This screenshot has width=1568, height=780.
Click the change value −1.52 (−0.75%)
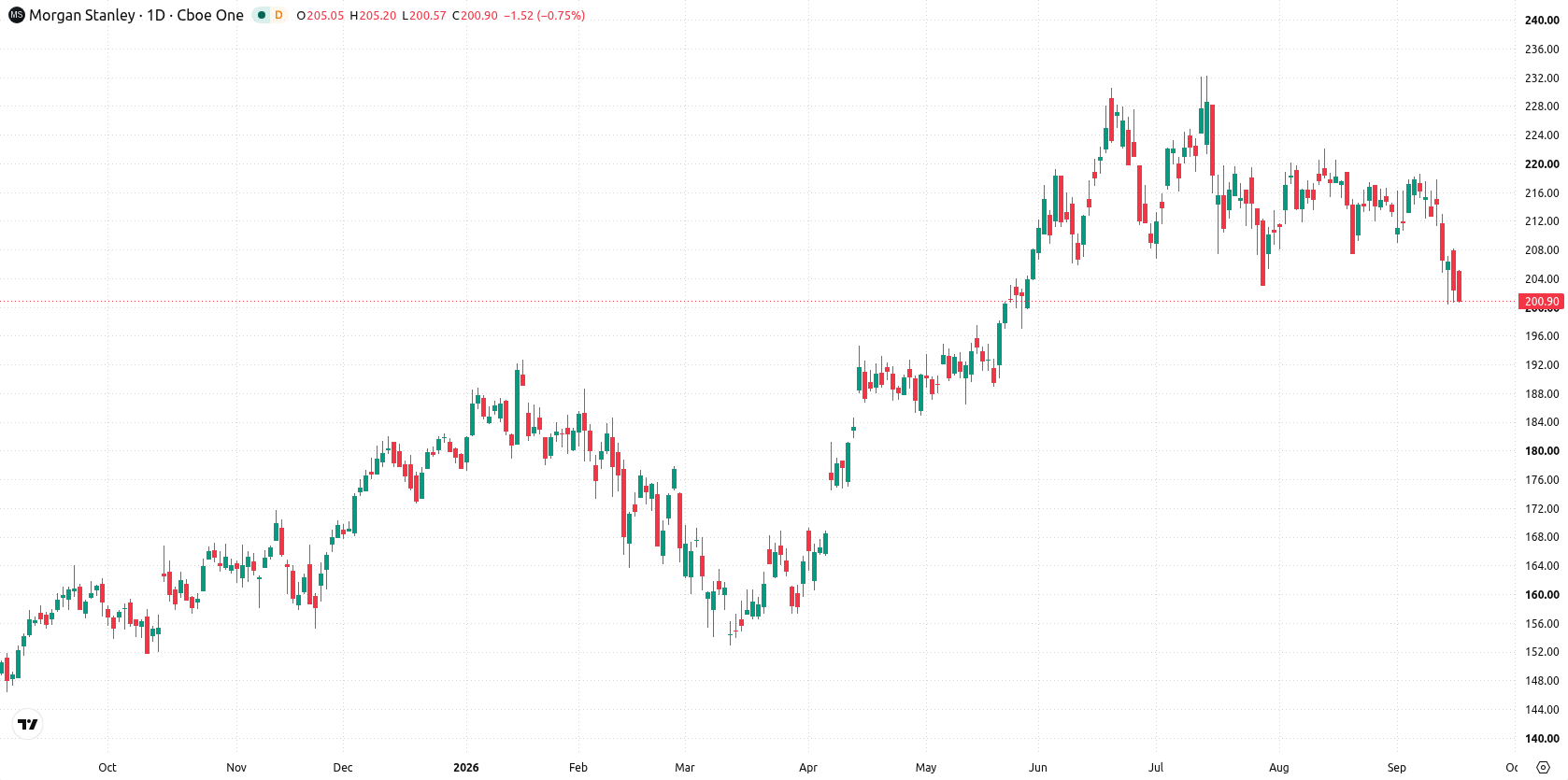pos(545,16)
